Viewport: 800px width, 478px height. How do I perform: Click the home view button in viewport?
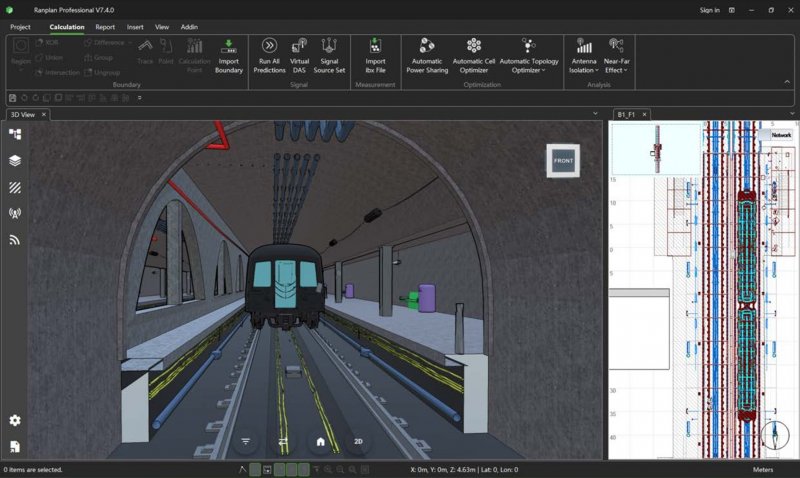pos(320,441)
